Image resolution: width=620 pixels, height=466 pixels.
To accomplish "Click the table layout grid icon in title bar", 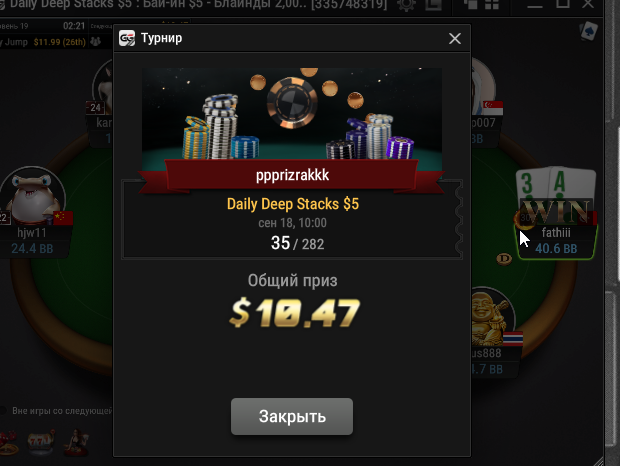I will 492,4.
